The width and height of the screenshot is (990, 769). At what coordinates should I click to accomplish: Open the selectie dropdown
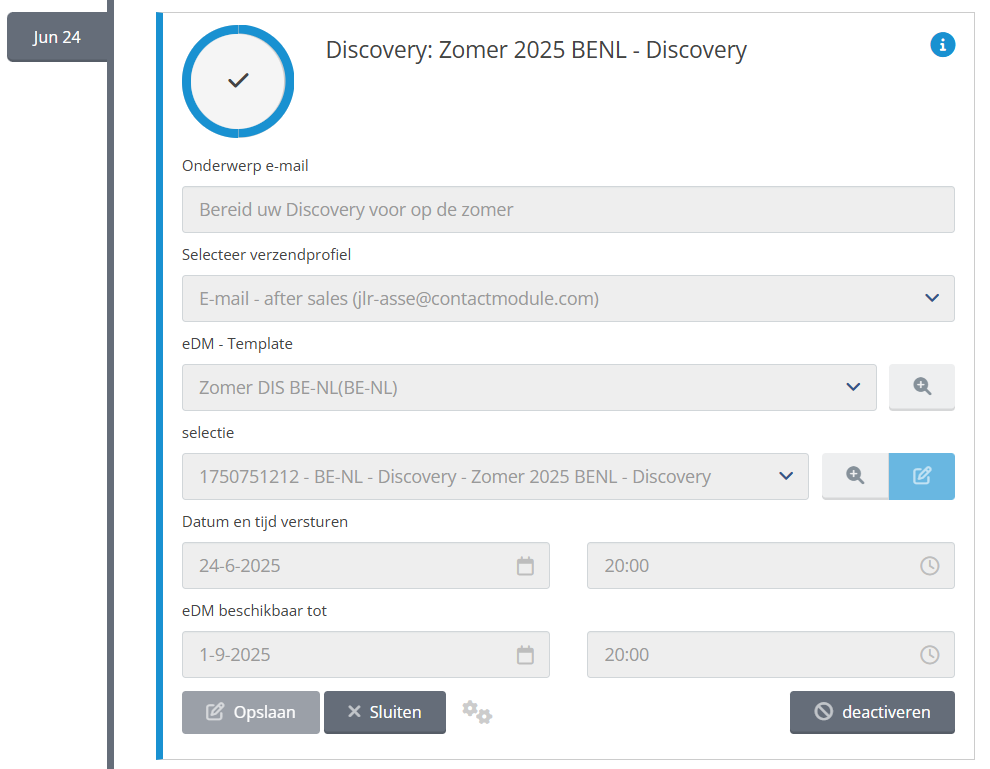(495, 476)
